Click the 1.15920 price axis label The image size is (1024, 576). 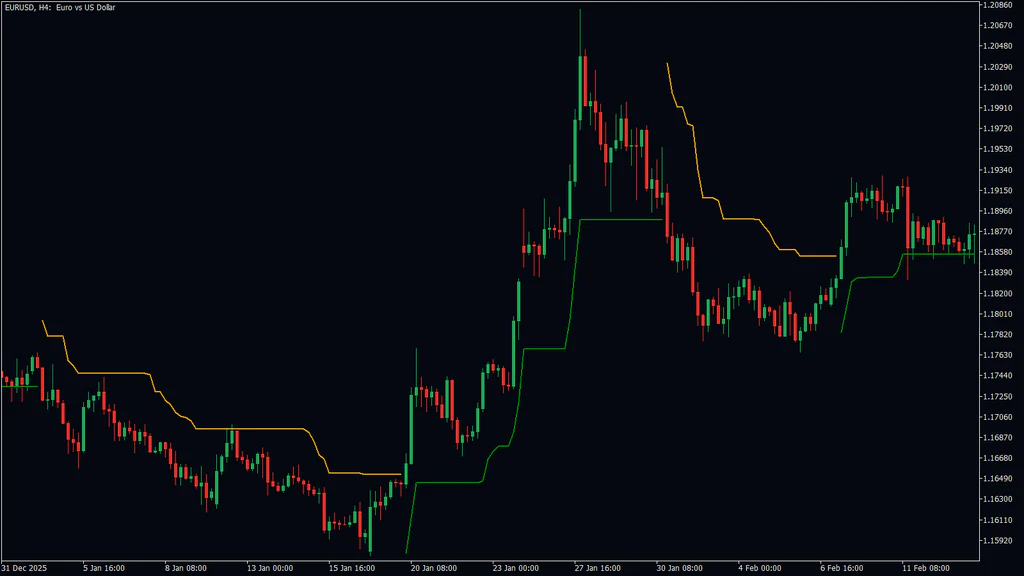[998, 541]
